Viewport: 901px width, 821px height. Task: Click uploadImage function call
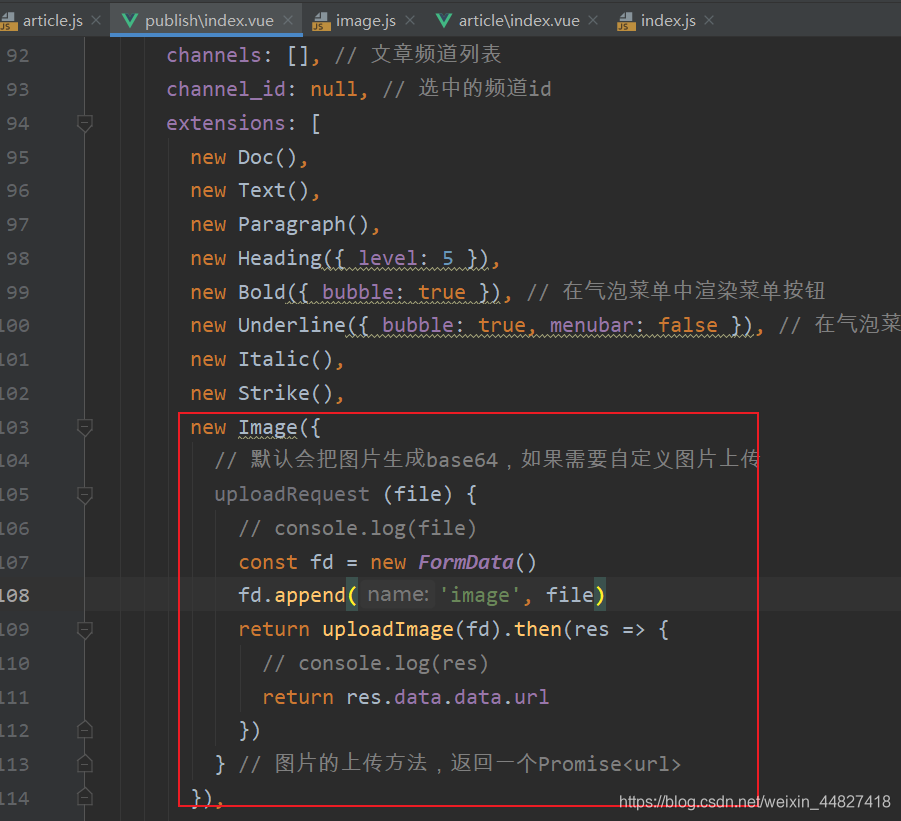(388, 630)
